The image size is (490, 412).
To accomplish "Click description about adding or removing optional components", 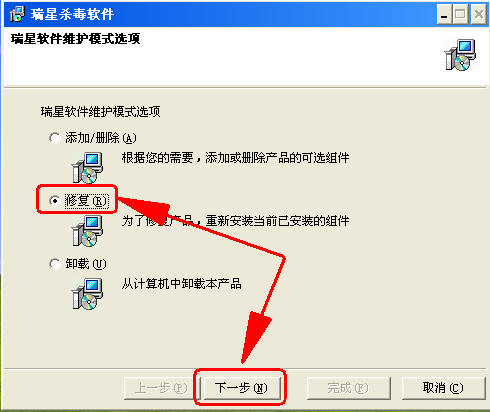I will tap(235, 158).
